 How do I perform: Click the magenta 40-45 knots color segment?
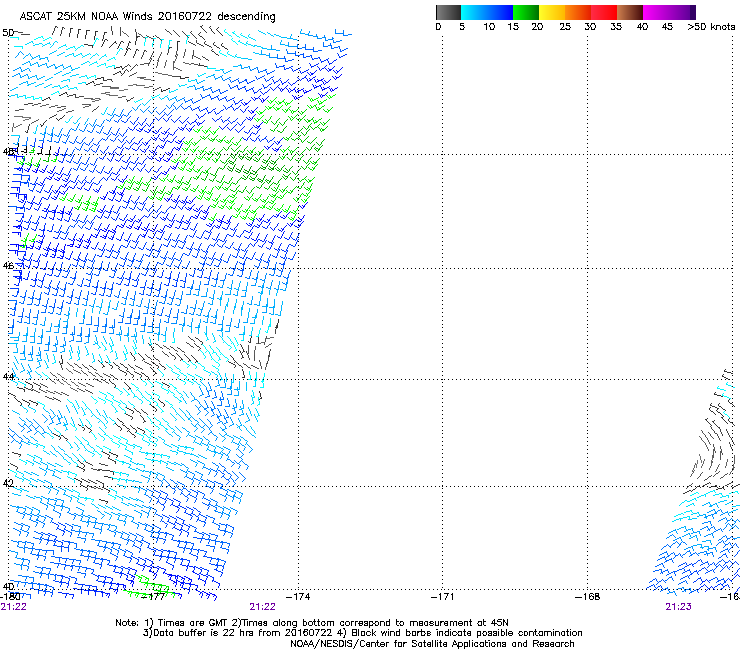655,12
